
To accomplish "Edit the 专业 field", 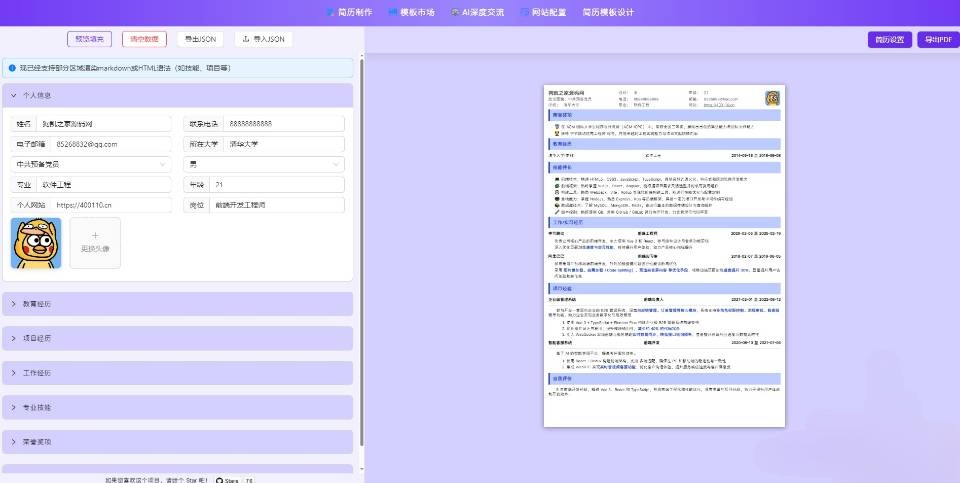I will pos(103,185).
